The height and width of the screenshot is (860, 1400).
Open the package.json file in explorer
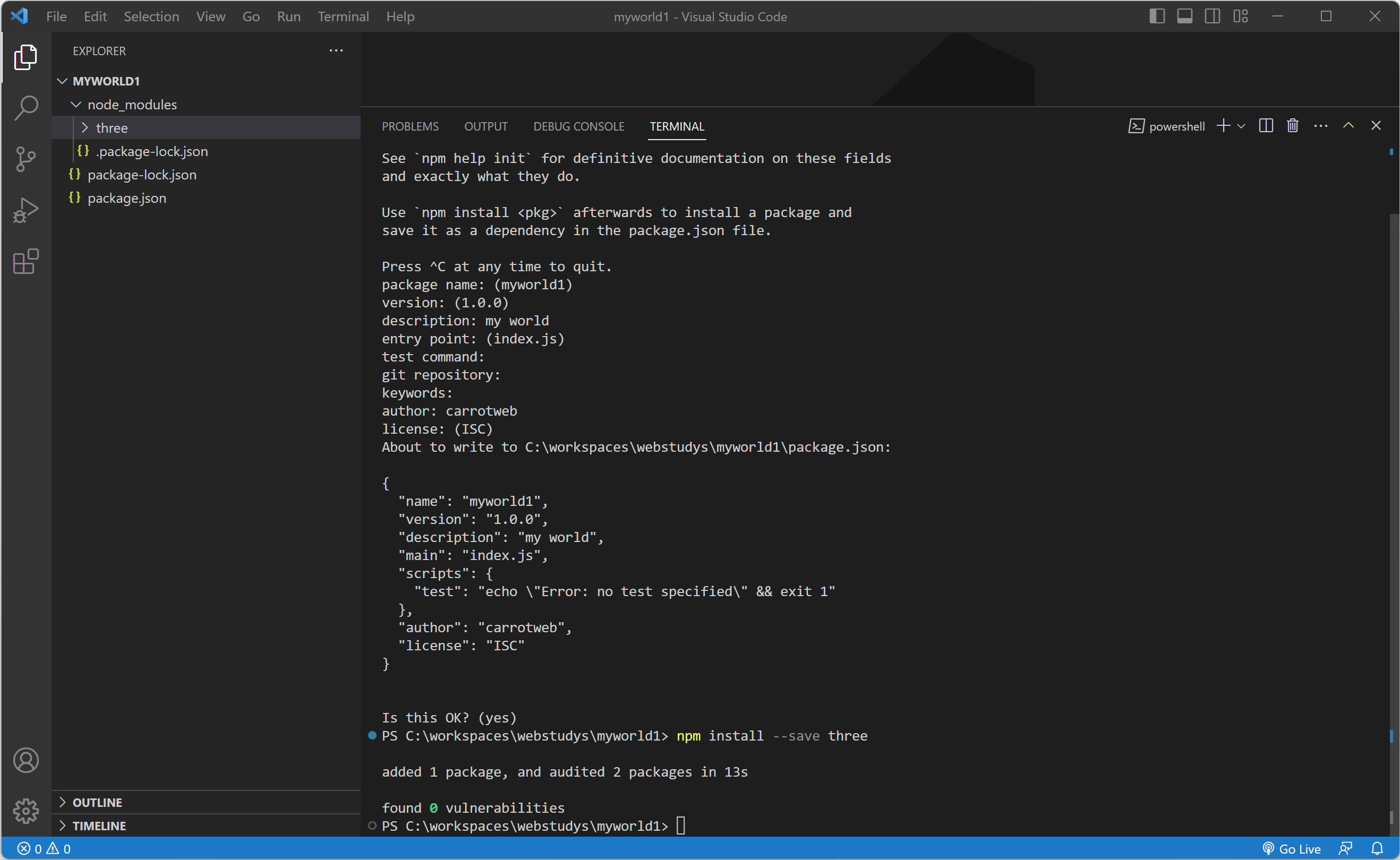point(126,198)
